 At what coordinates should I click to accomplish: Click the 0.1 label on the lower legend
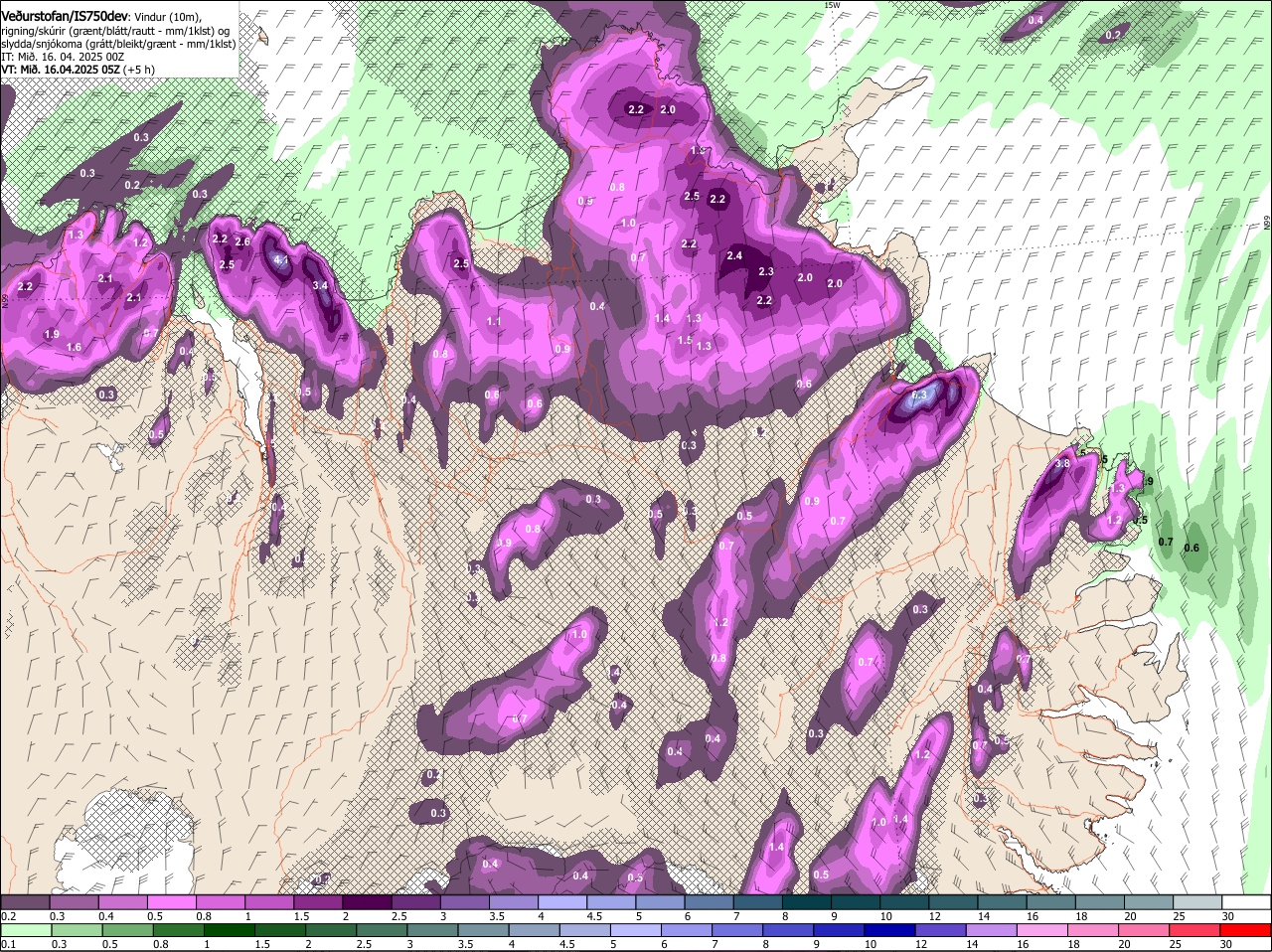pyautogui.click(x=8, y=945)
